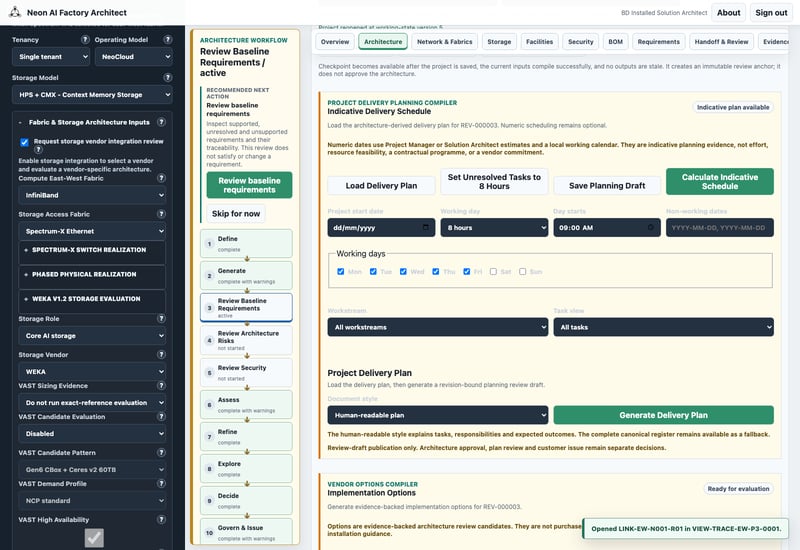Switch to Network & Fabrics tab
Screen dimensions: 800x550
[444, 41]
